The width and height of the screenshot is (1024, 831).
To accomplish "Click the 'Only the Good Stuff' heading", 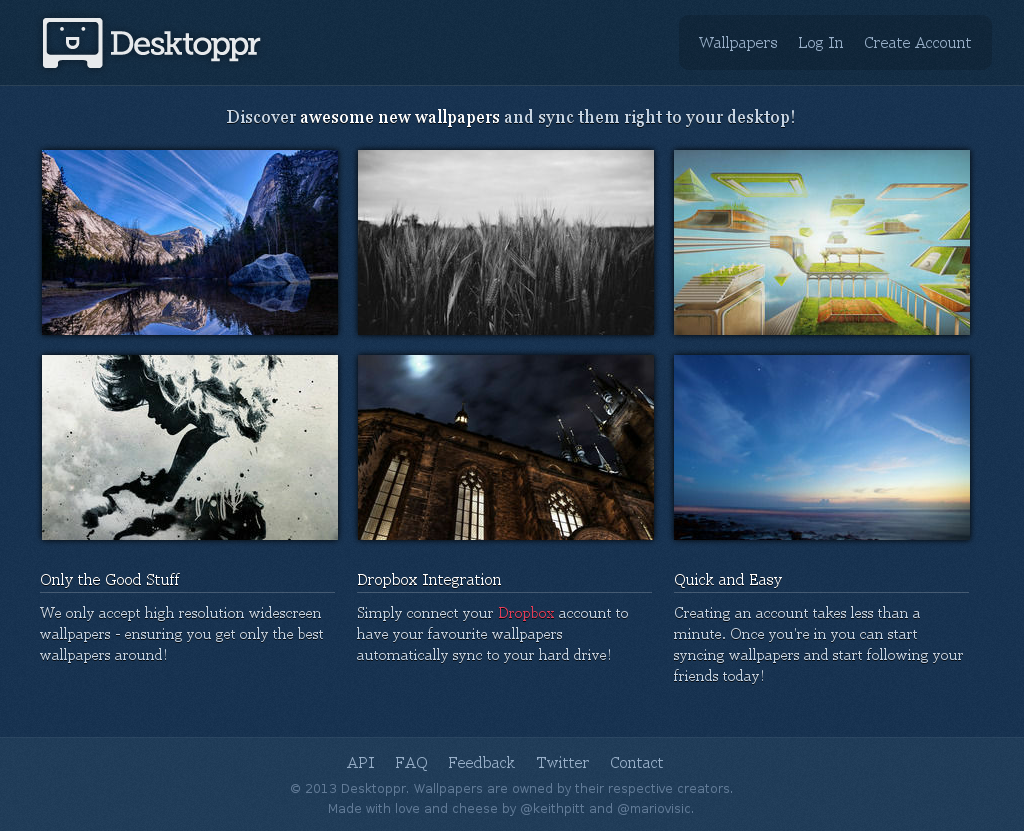I will [110, 580].
